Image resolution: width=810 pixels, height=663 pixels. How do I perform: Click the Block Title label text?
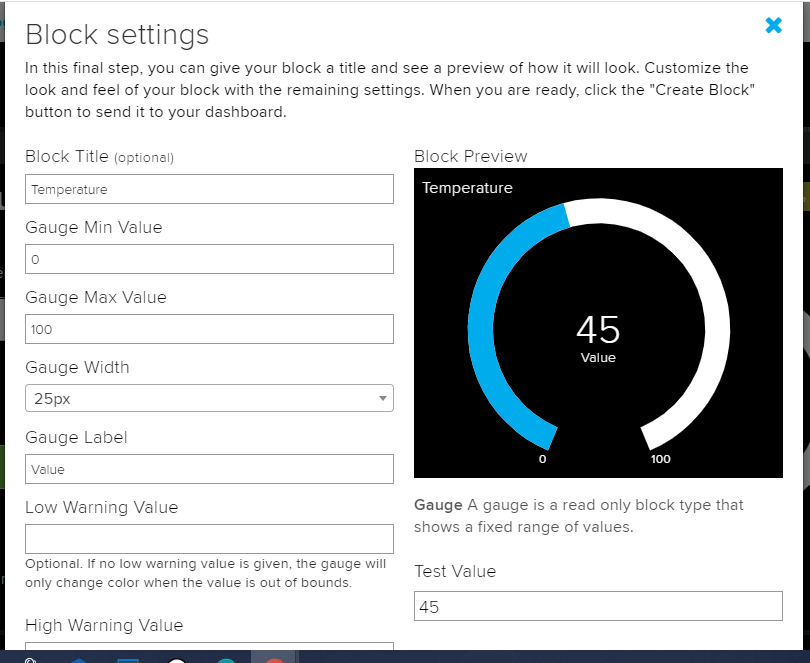coord(61,157)
